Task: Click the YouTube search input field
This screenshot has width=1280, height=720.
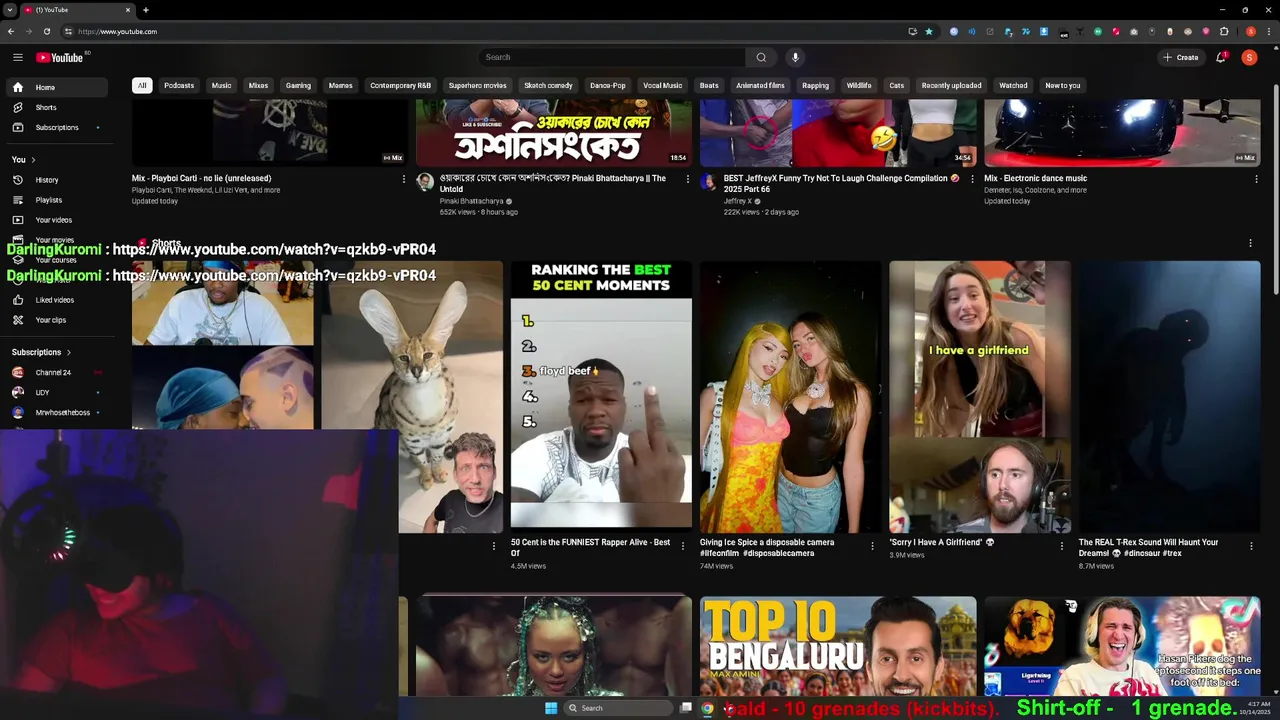Action: point(612,57)
